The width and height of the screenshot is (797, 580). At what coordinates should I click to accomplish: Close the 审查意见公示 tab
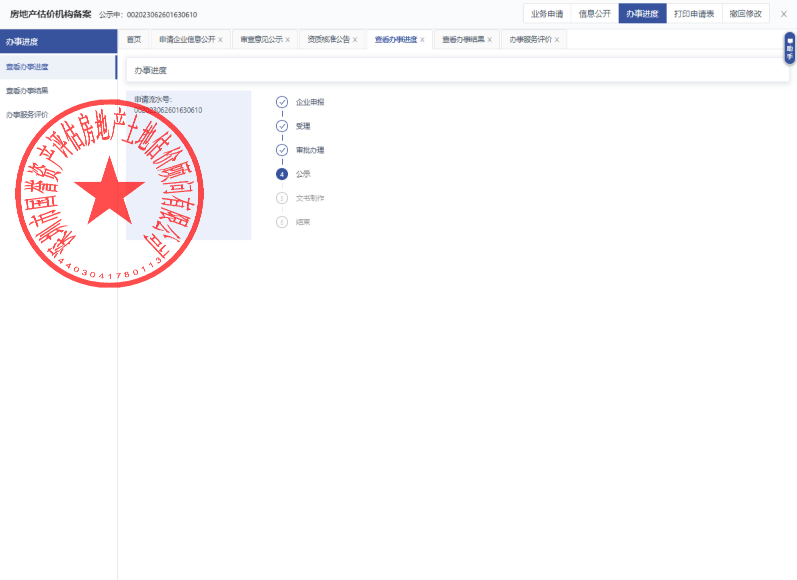(x=288, y=40)
